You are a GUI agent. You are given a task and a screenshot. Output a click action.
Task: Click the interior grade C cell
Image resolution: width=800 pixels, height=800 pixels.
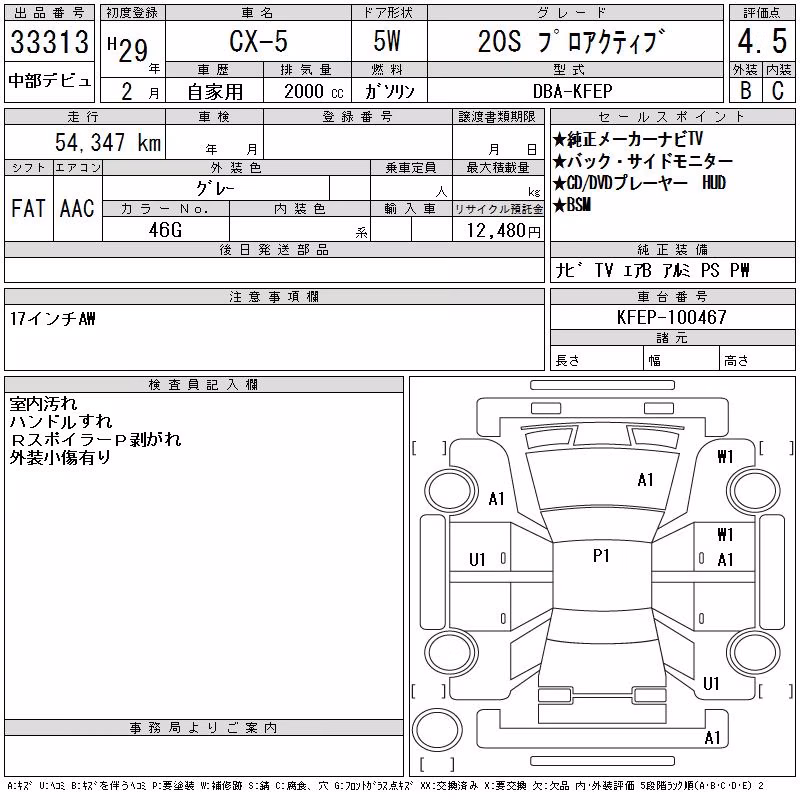point(778,90)
